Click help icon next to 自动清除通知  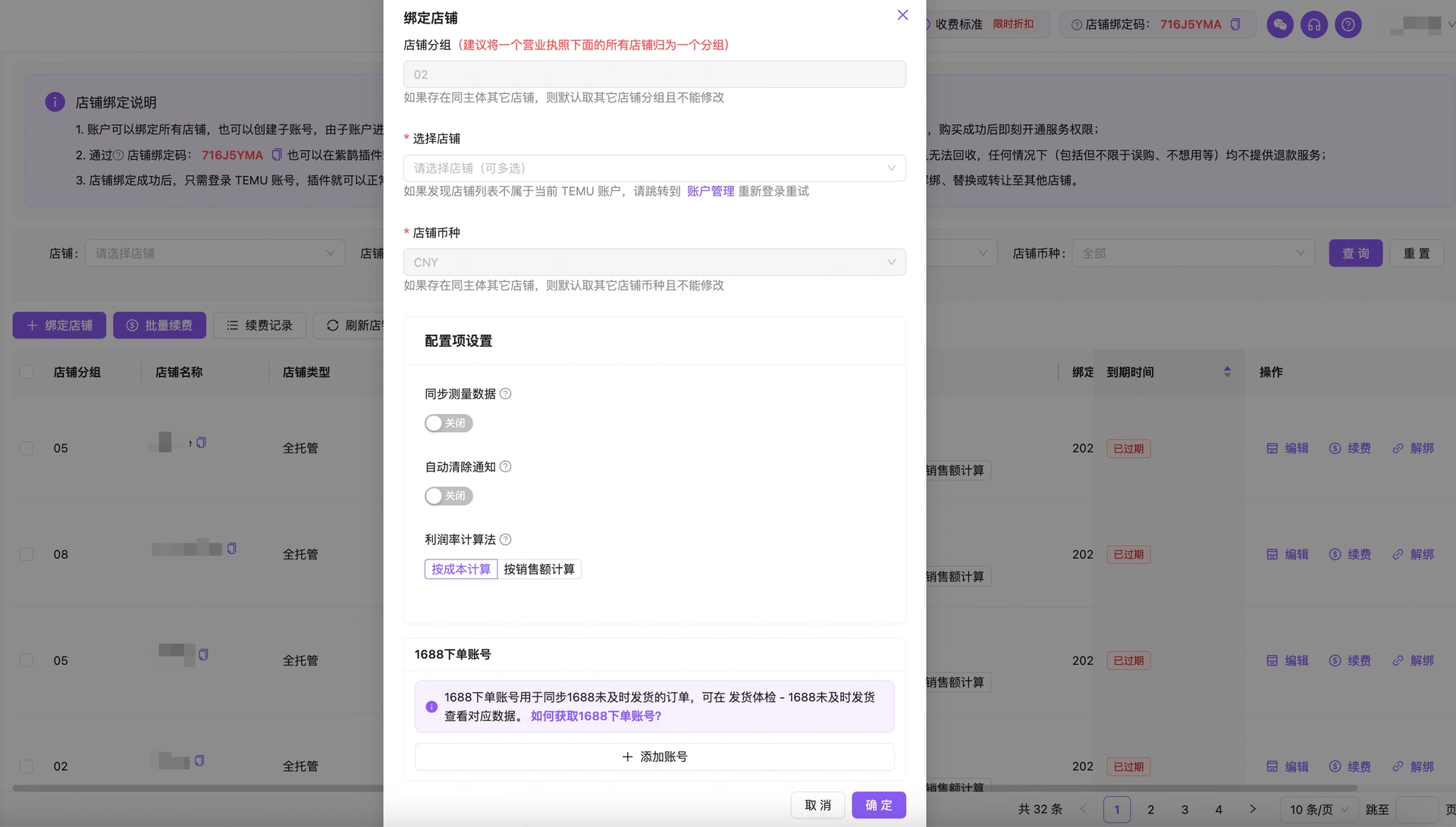point(506,466)
